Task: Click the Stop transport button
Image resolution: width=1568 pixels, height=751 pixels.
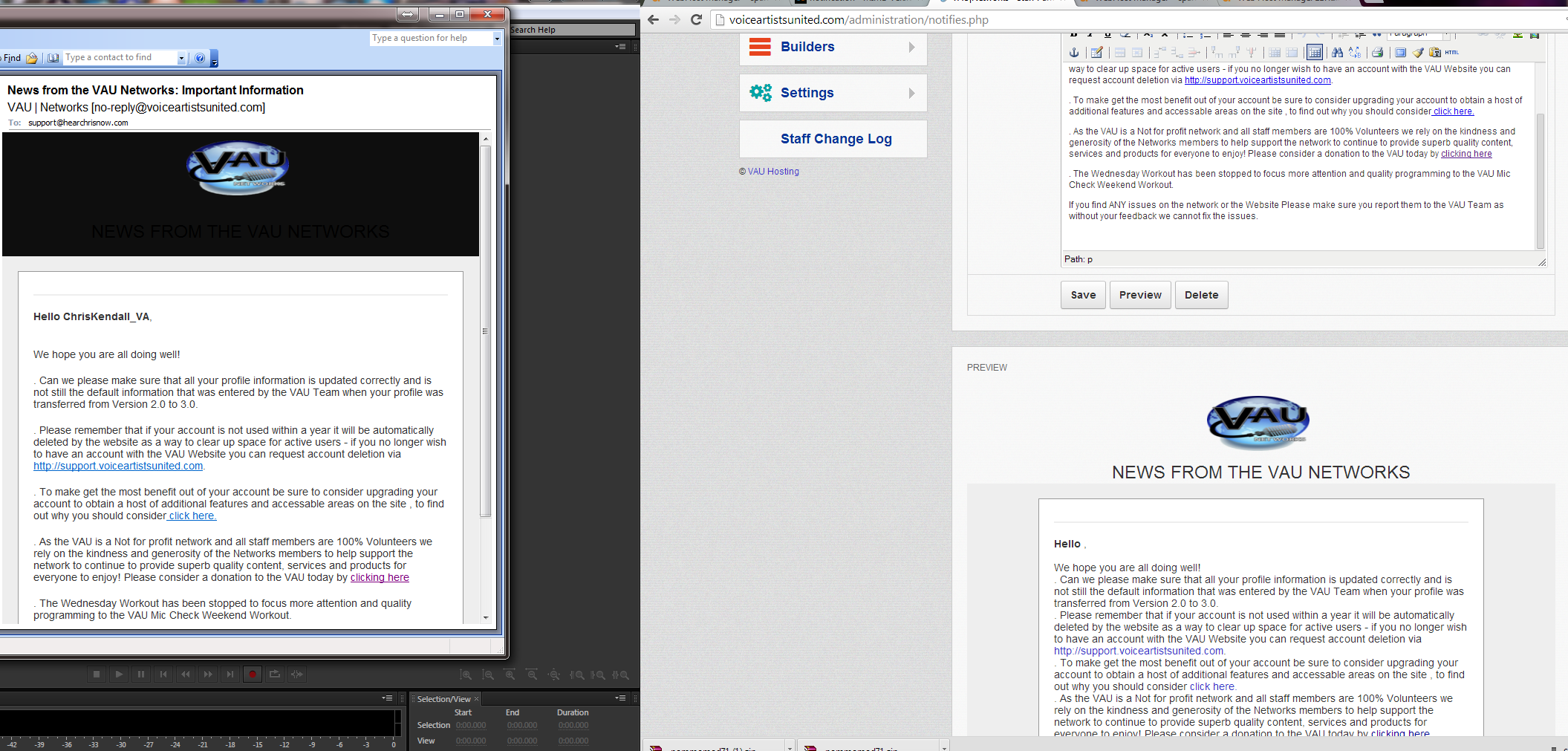Action: pyautogui.click(x=97, y=674)
